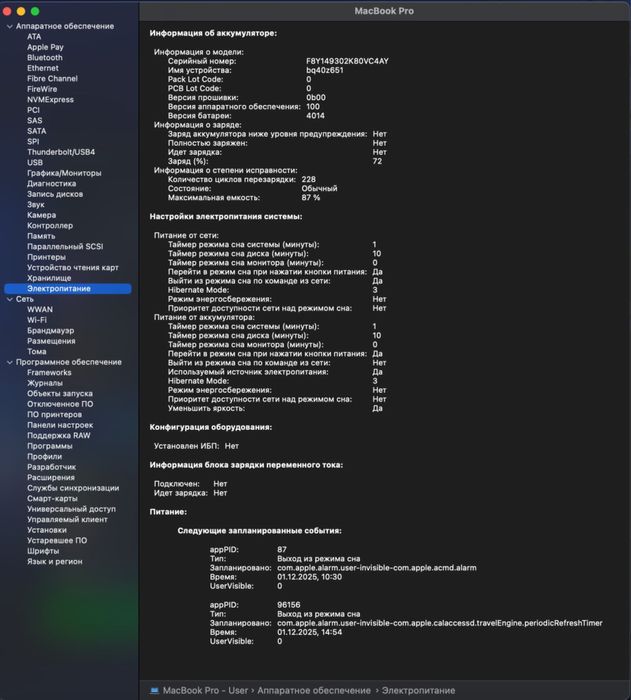
Task: Choose FireWire in hardware list
Action: click(x=42, y=89)
